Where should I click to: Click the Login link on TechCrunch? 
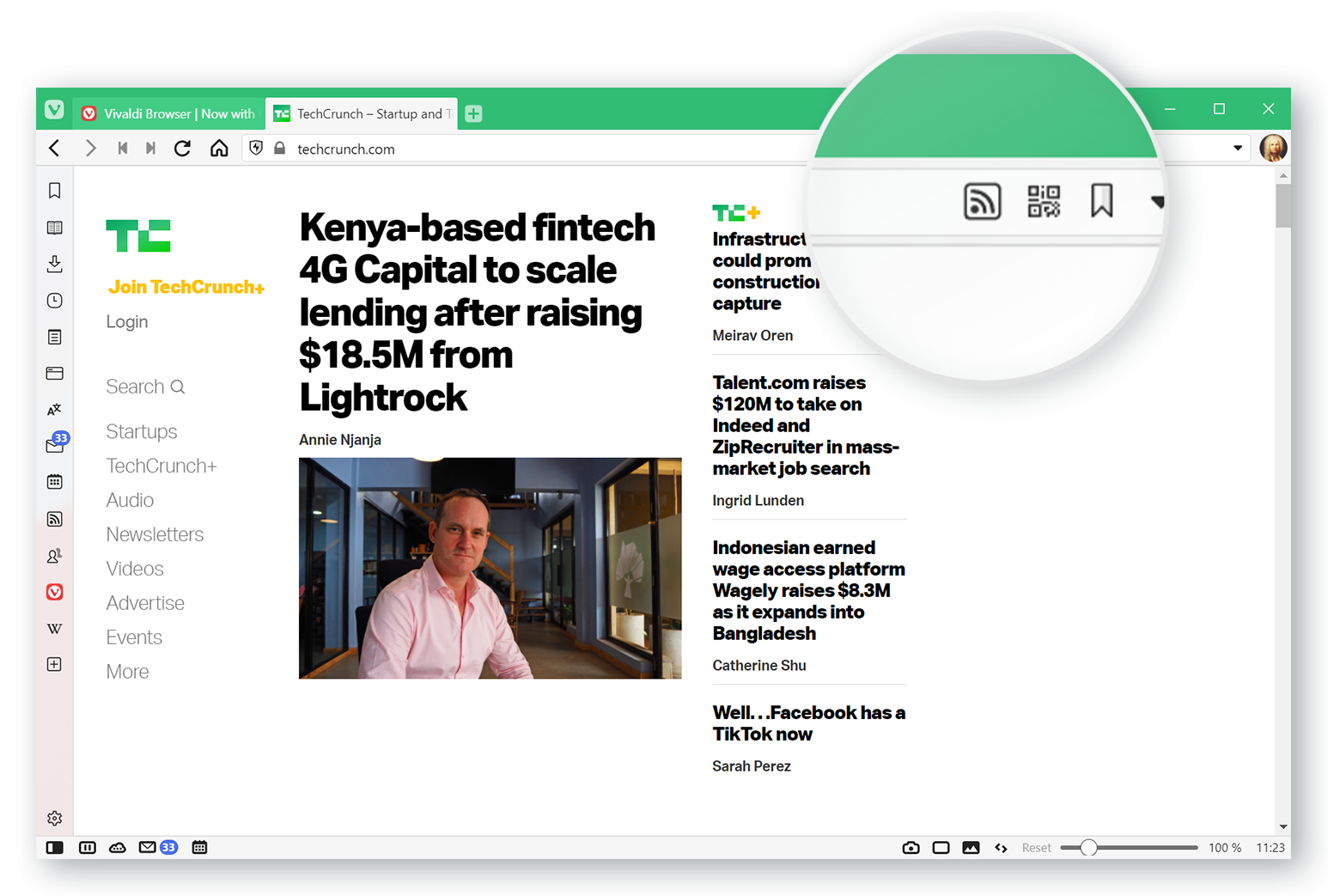pos(127,322)
